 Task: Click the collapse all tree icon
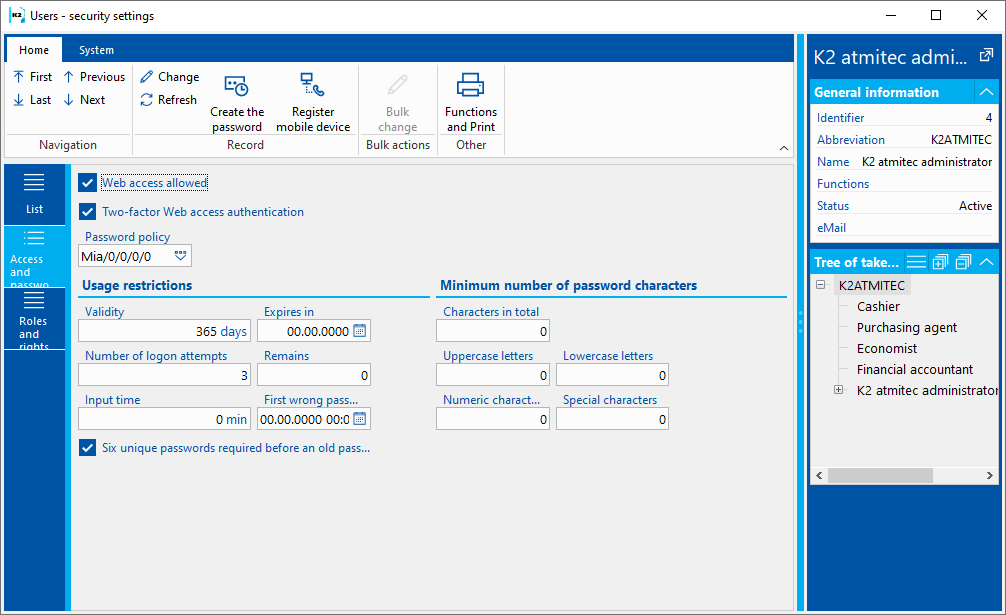click(963, 262)
